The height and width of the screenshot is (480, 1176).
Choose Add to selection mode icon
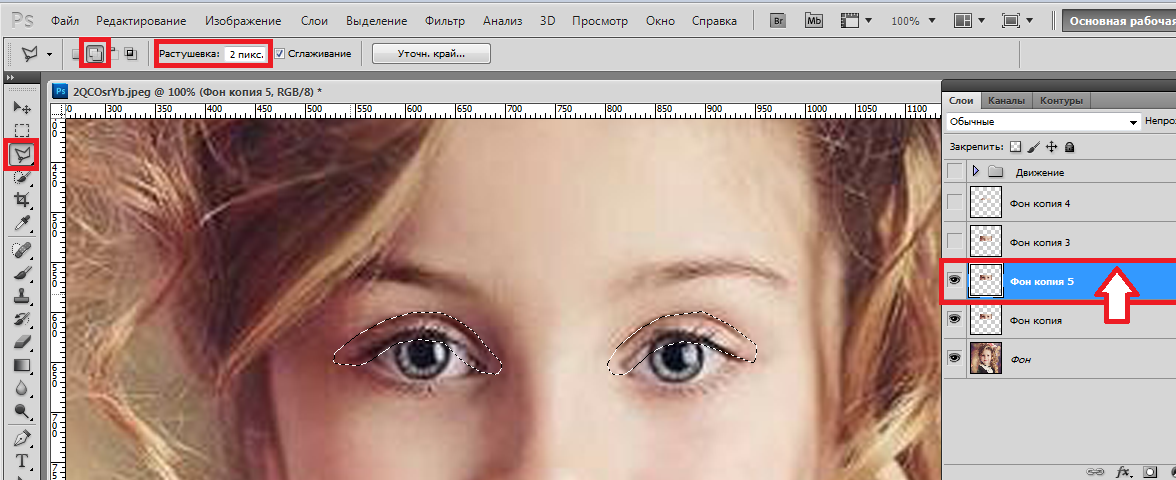[94, 53]
